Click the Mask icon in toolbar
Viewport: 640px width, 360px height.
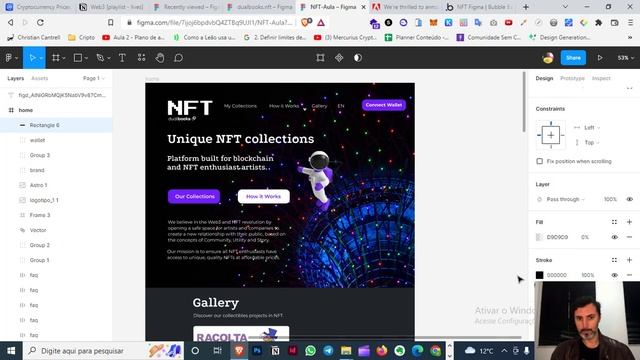tap(358, 58)
